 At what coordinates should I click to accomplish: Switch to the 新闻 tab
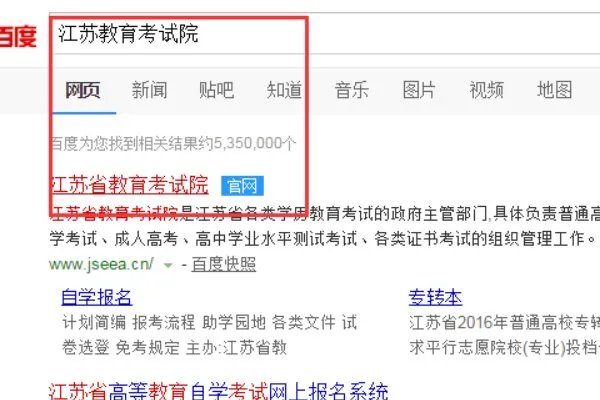pos(150,90)
